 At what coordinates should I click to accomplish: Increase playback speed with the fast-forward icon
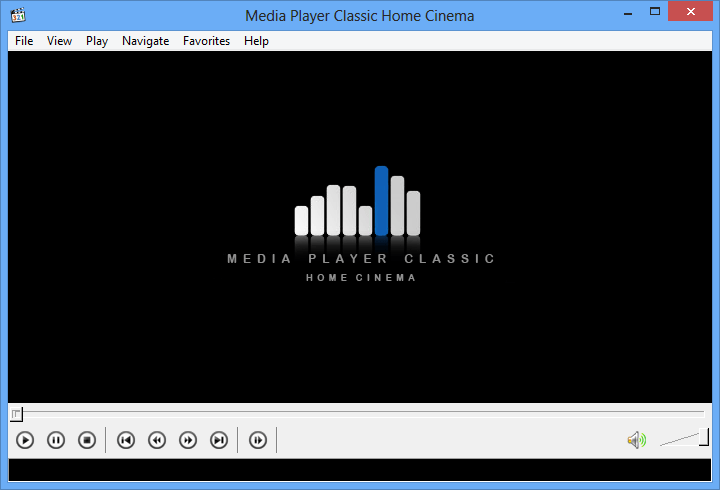[188, 440]
